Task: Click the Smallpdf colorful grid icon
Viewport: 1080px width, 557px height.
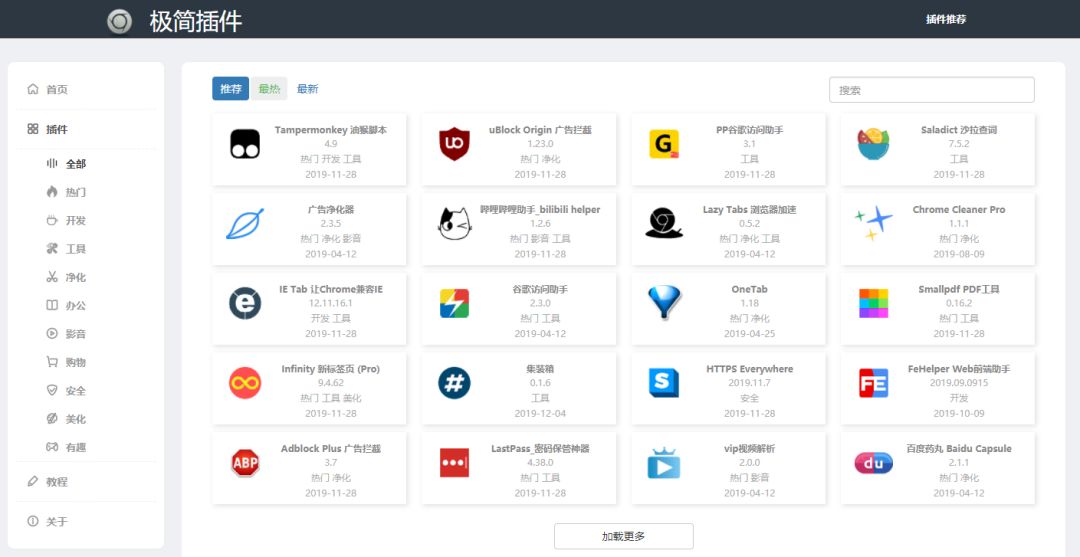Action: click(873, 304)
